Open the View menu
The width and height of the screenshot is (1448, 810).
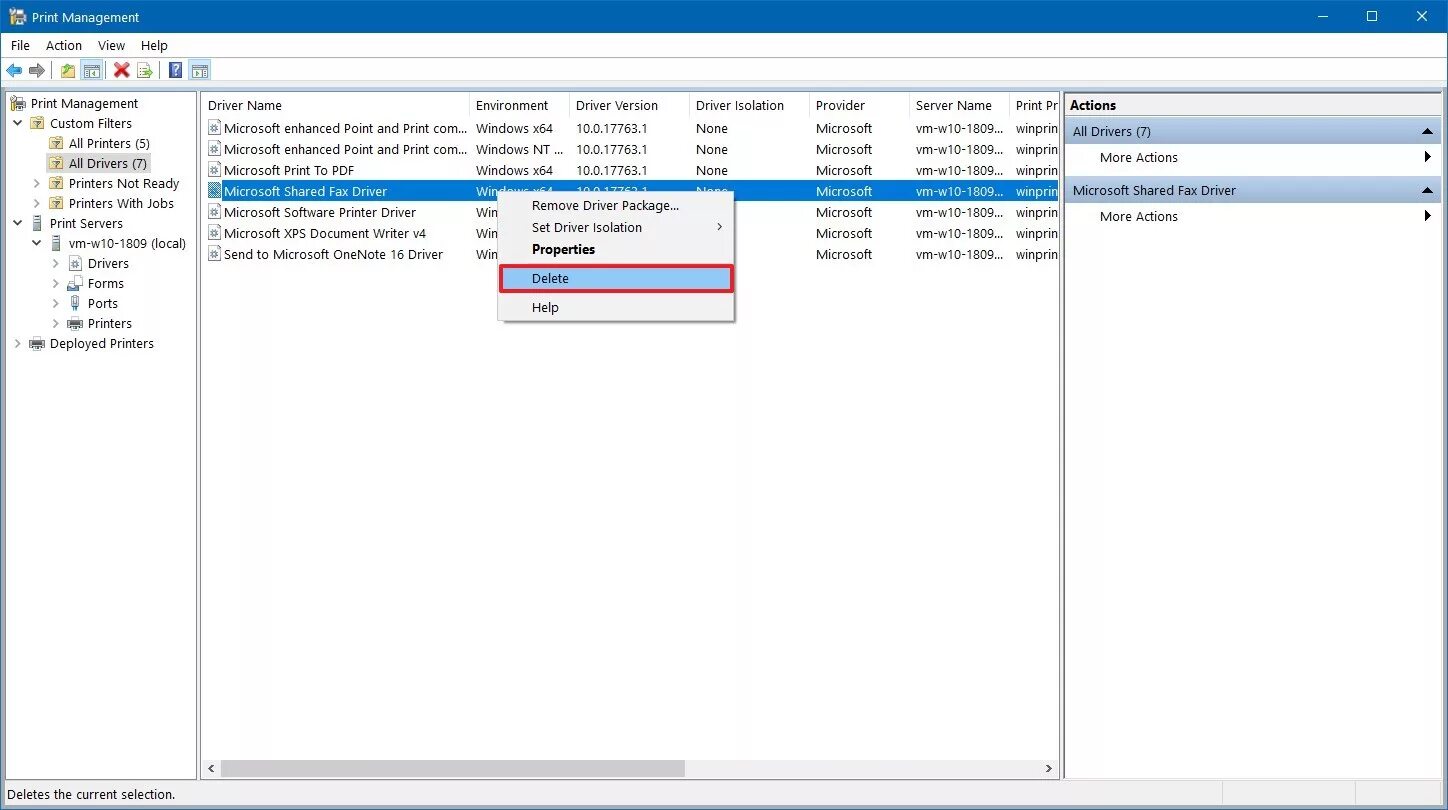111,45
